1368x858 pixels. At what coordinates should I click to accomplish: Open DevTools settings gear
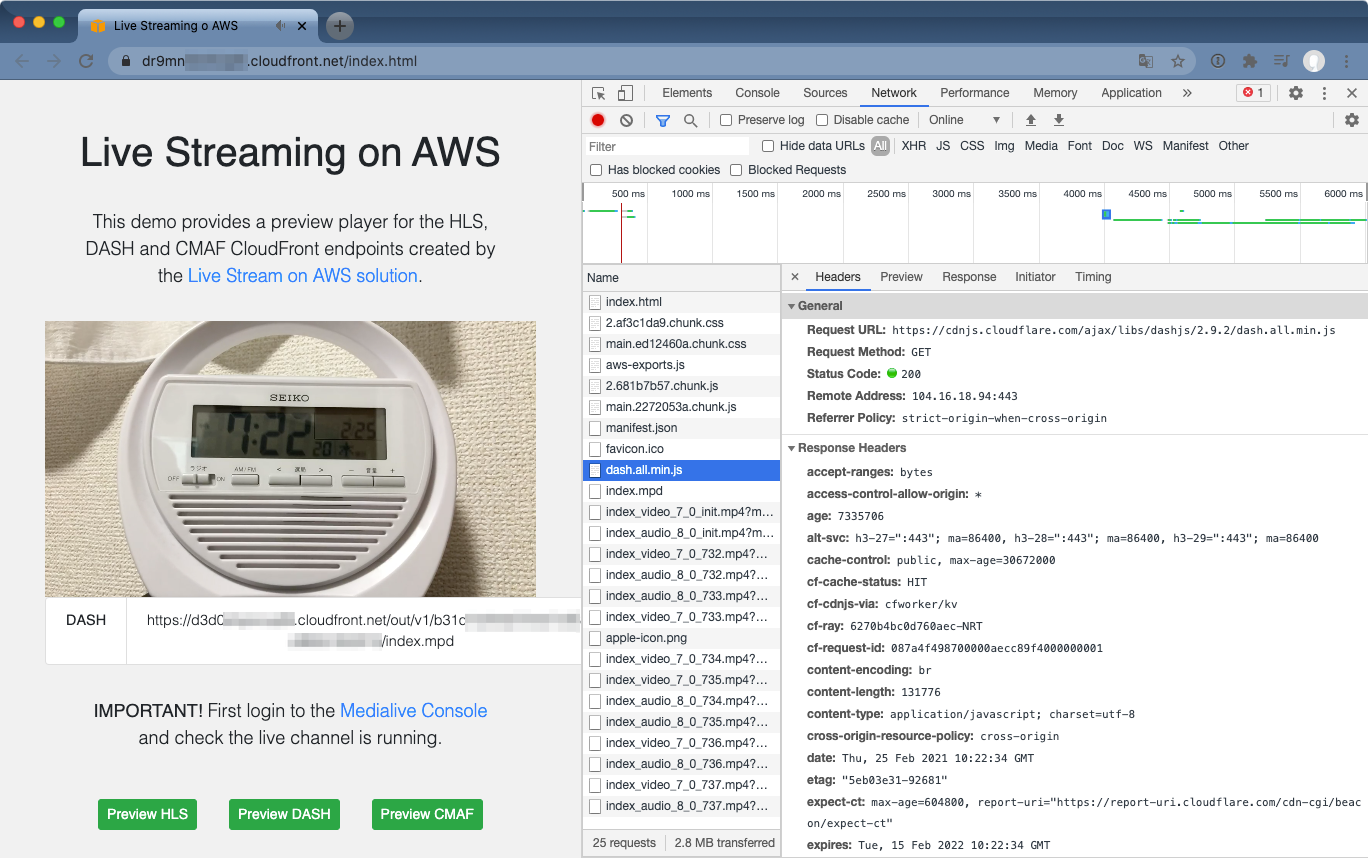click(1296, 92)
